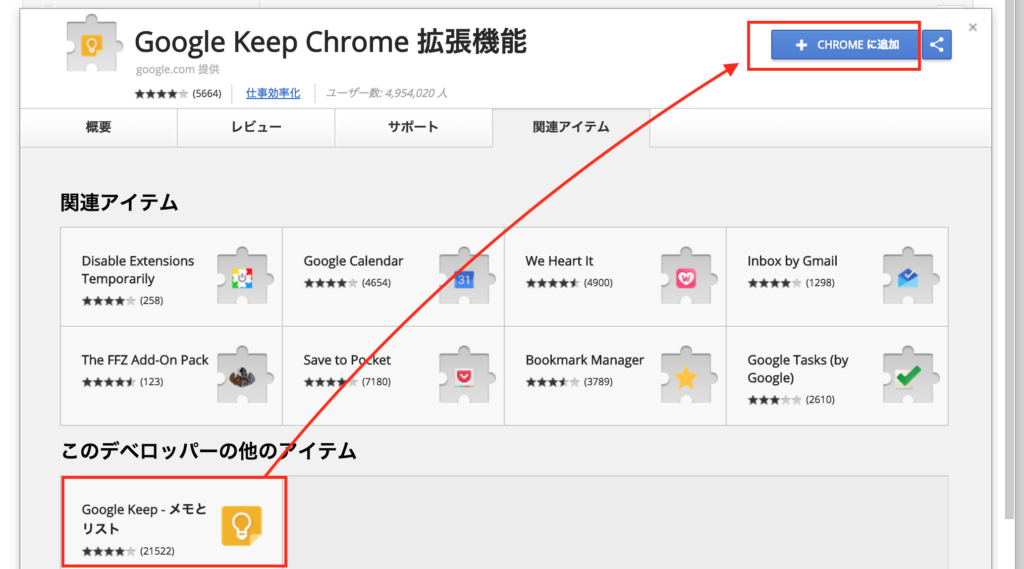1024x569 pixels.
Task: Add the extension with CHROME に追加 button
Action: [844, 44]
